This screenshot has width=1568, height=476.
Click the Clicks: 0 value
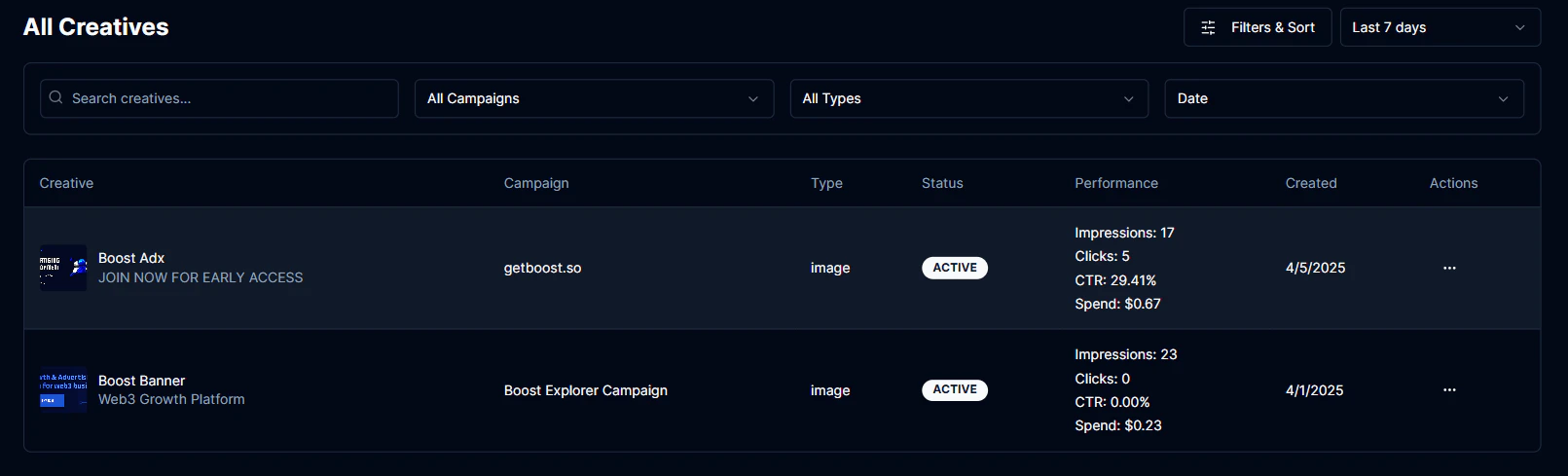[x=1102, y=379]
